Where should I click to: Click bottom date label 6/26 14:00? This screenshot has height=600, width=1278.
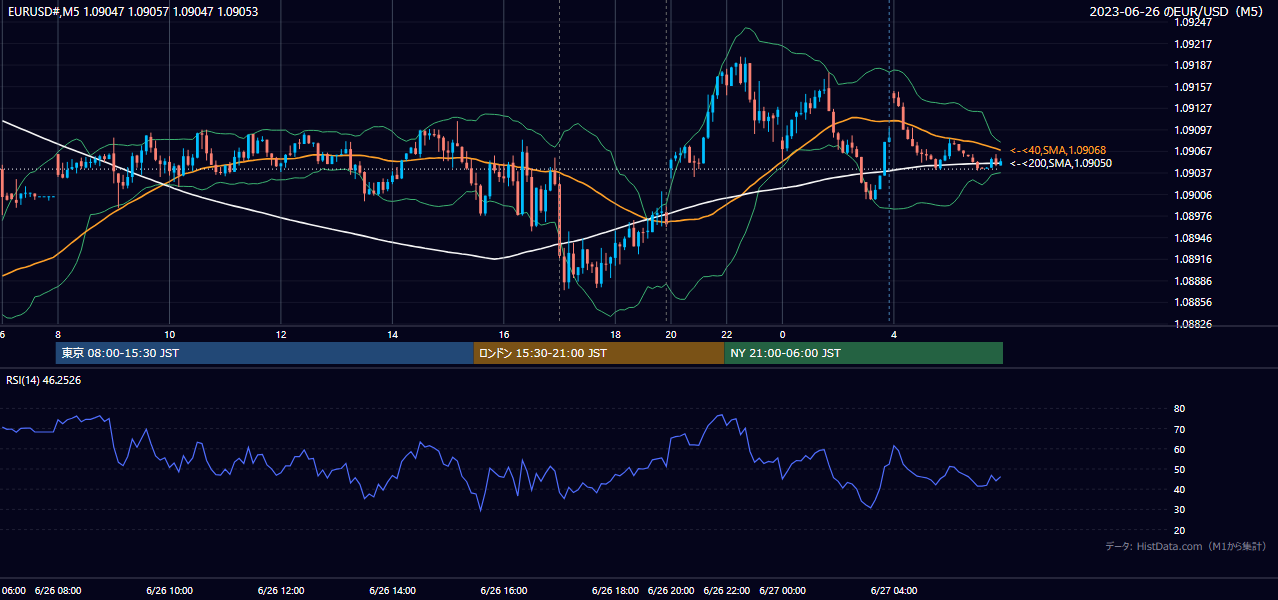tap(393, 591)
